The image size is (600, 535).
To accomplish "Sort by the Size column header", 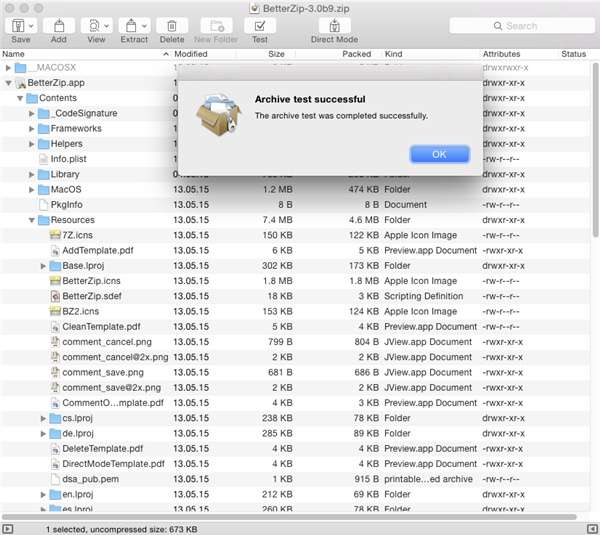I will coord(276,54).
